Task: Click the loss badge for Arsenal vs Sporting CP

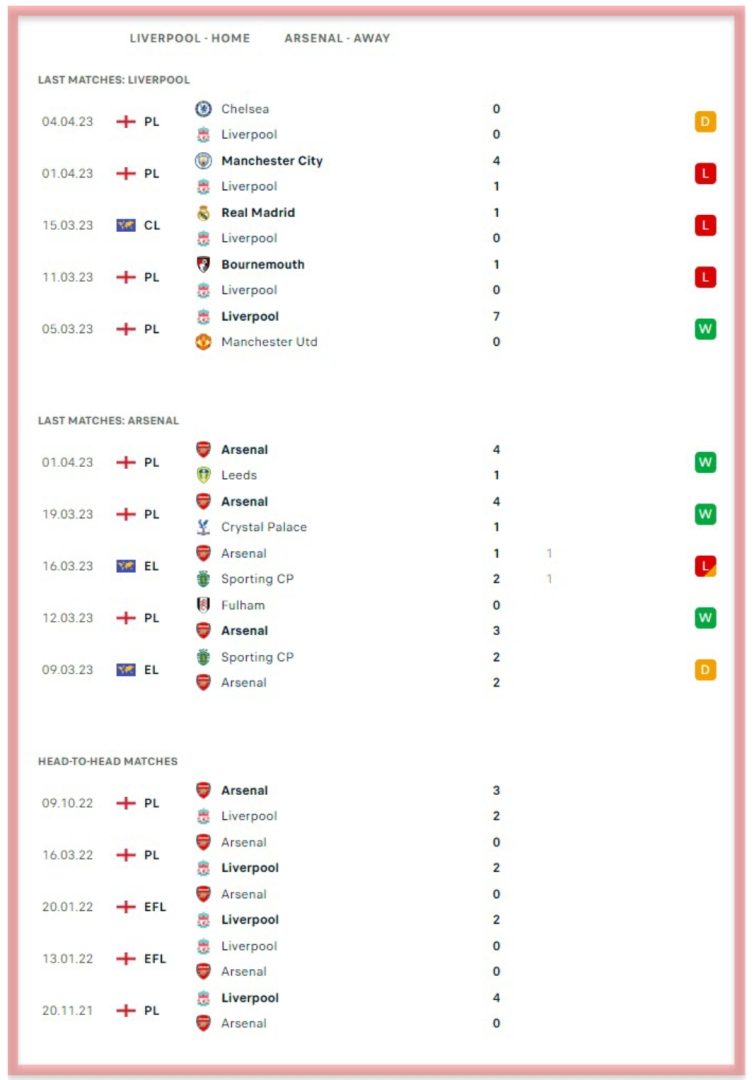Action: pos(705,566)
